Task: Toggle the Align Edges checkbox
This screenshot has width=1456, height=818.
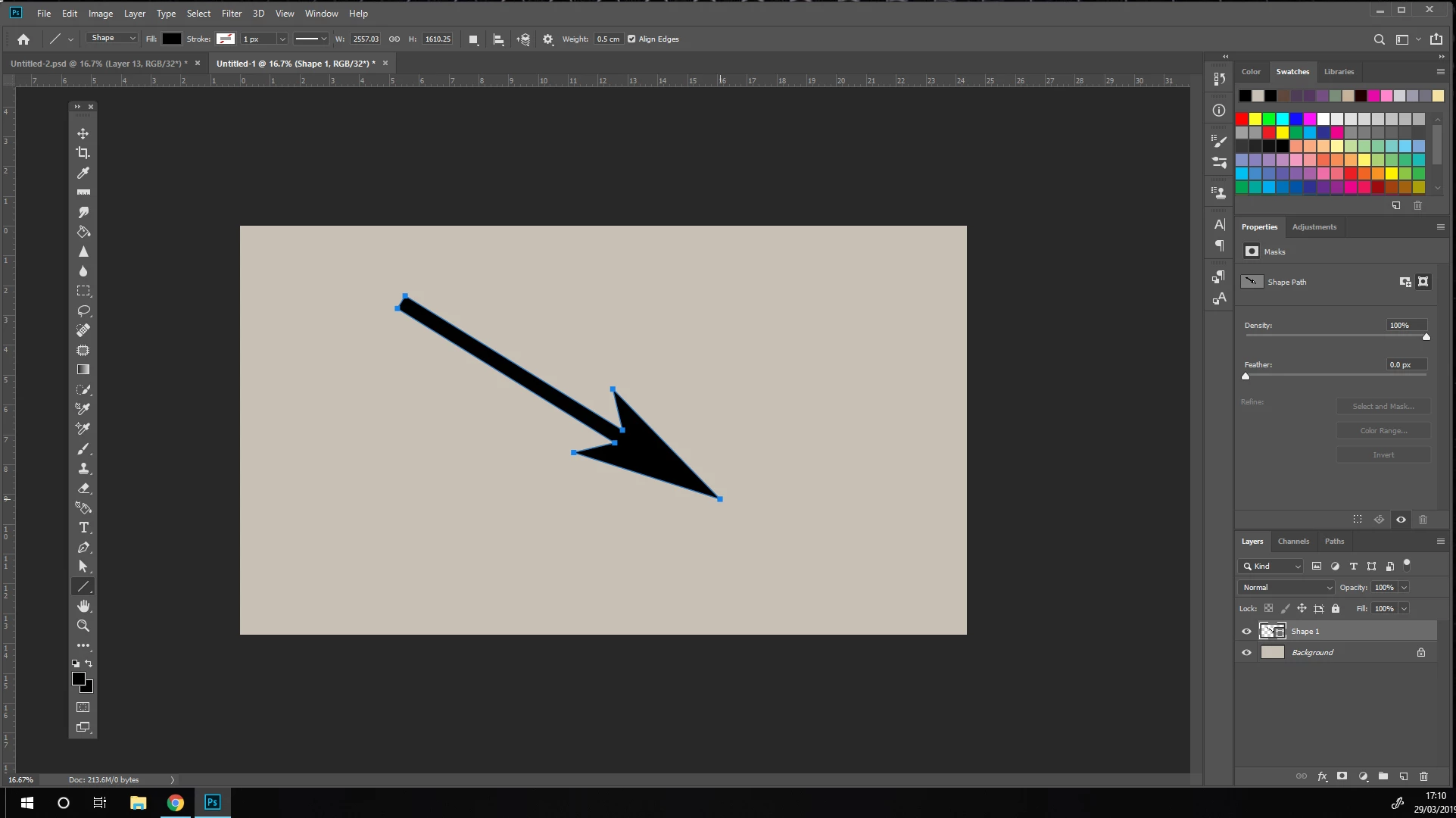Action: [x=631, y=39]
